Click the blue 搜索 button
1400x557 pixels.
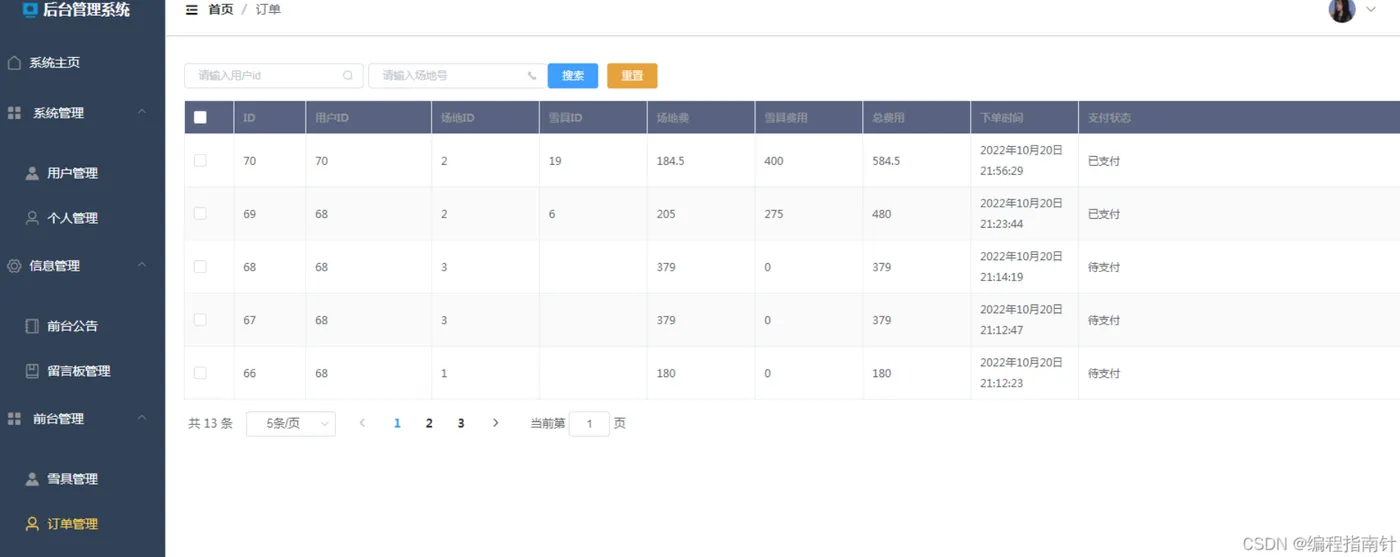tap(573, 76)
